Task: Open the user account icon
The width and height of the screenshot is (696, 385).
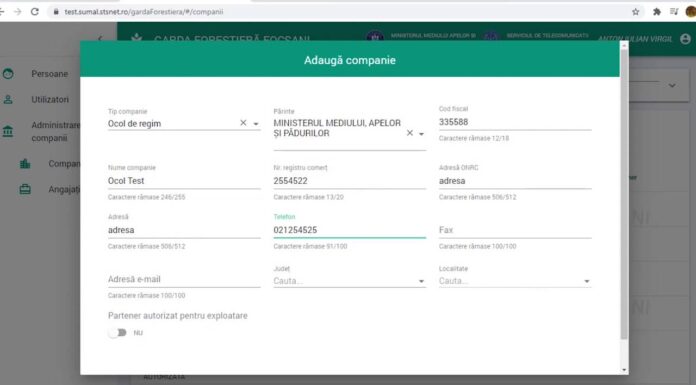Action: [685, 39]
